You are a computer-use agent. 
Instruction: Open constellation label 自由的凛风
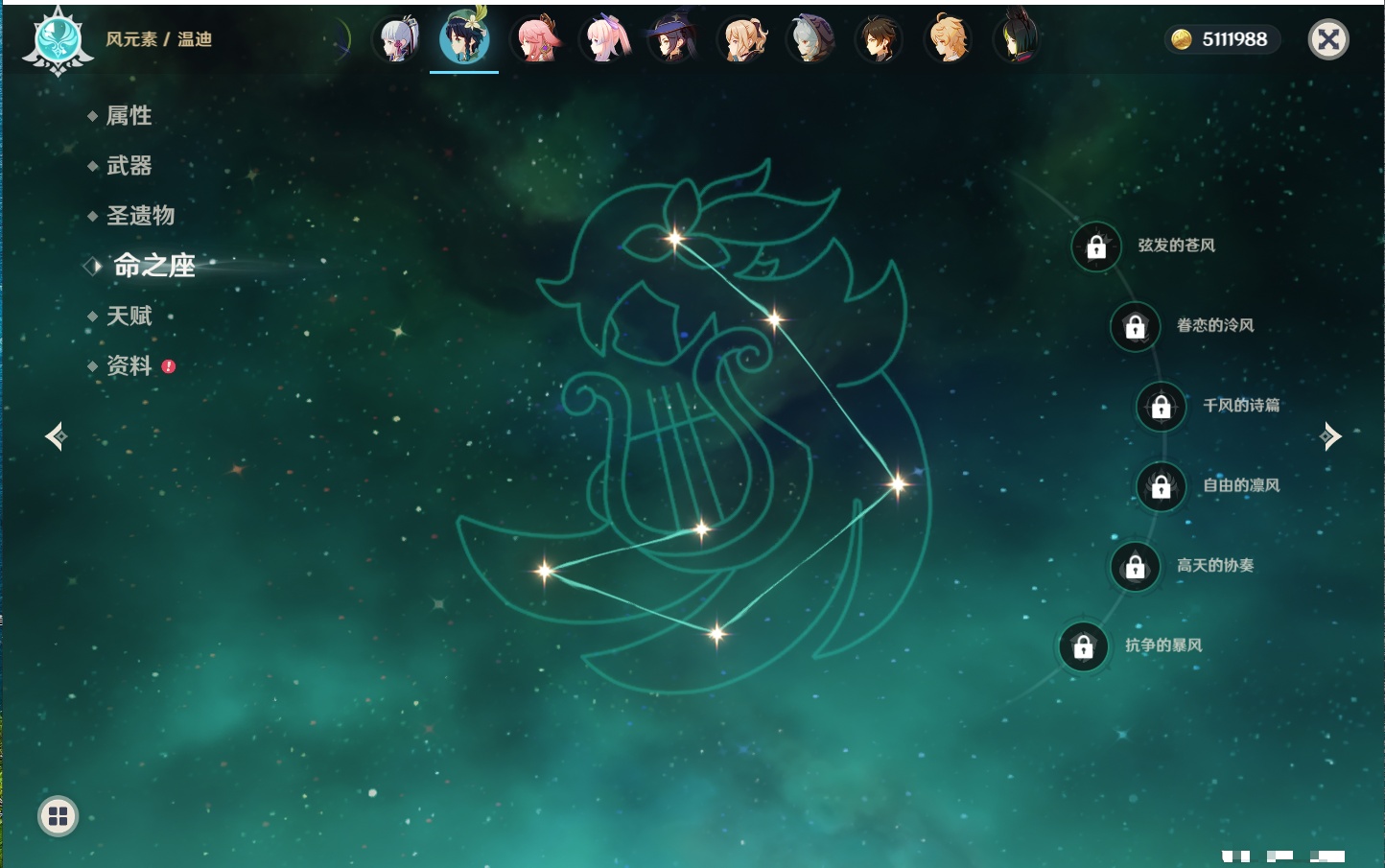1241,485
